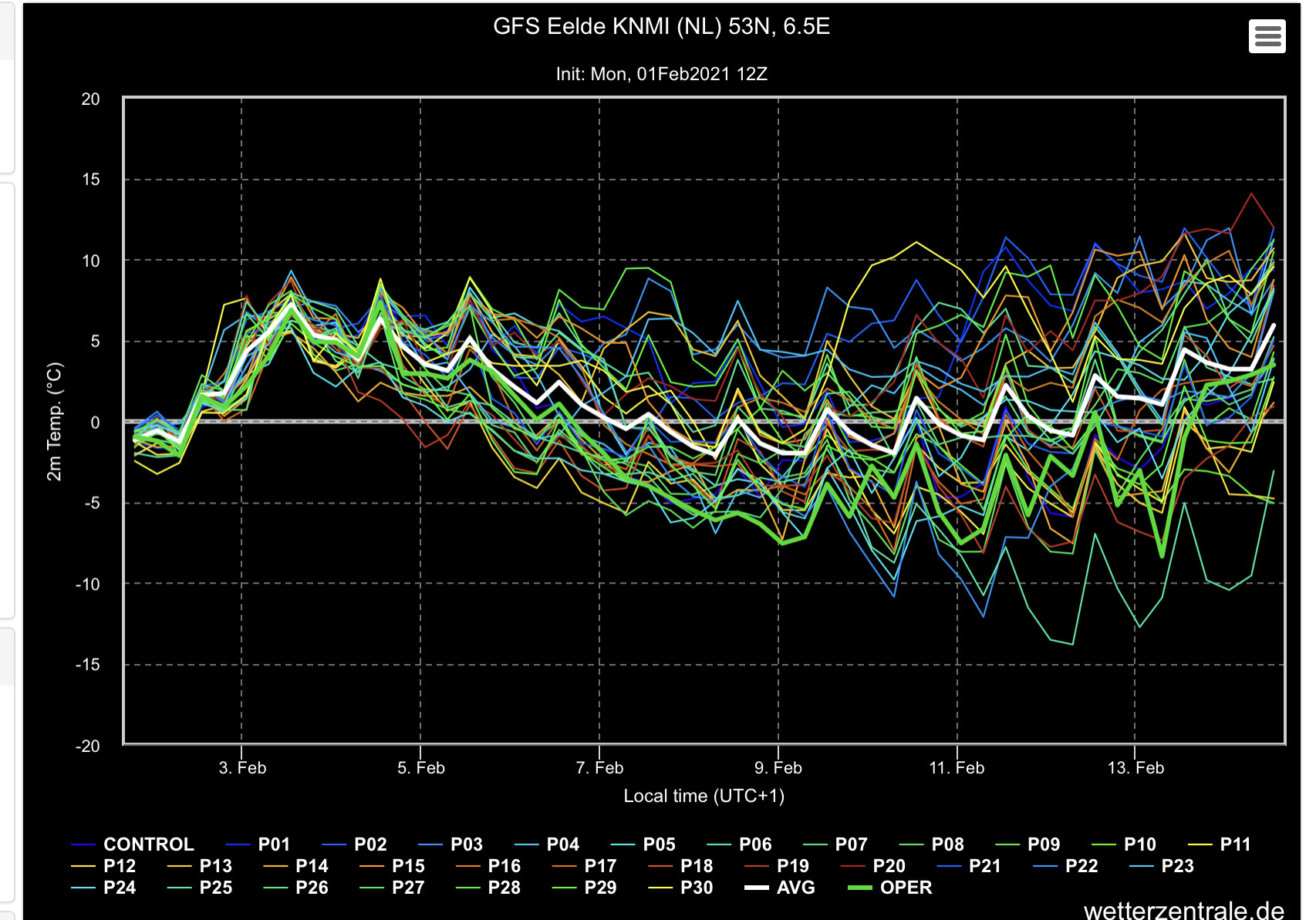Toggle the CONTROL series in the legend
Image resolution: width=1316 pixels, height=920 pixels.
pyautogui.click(x=133, y=844)
